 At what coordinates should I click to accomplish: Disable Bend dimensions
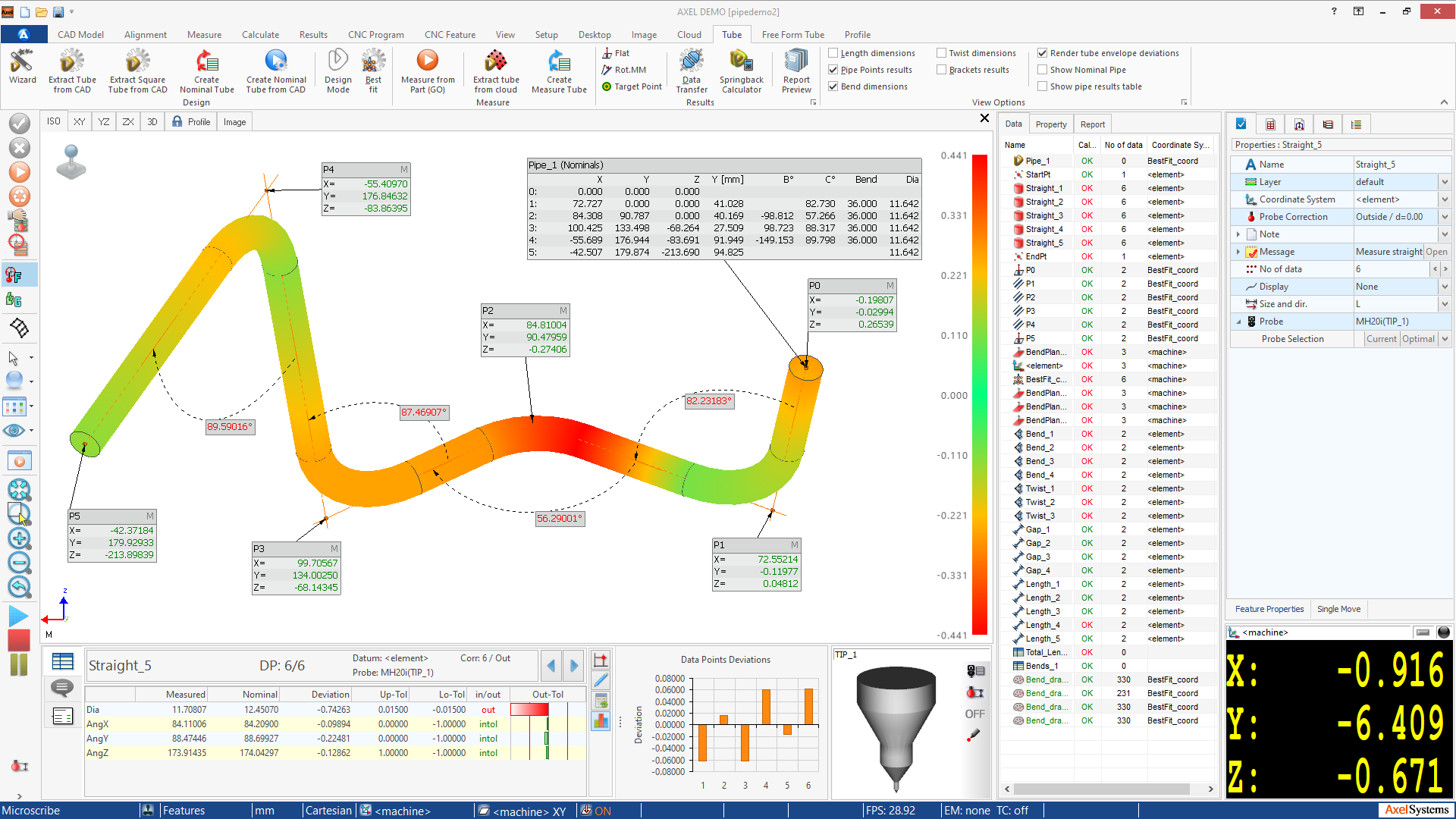tap(833, 86)
